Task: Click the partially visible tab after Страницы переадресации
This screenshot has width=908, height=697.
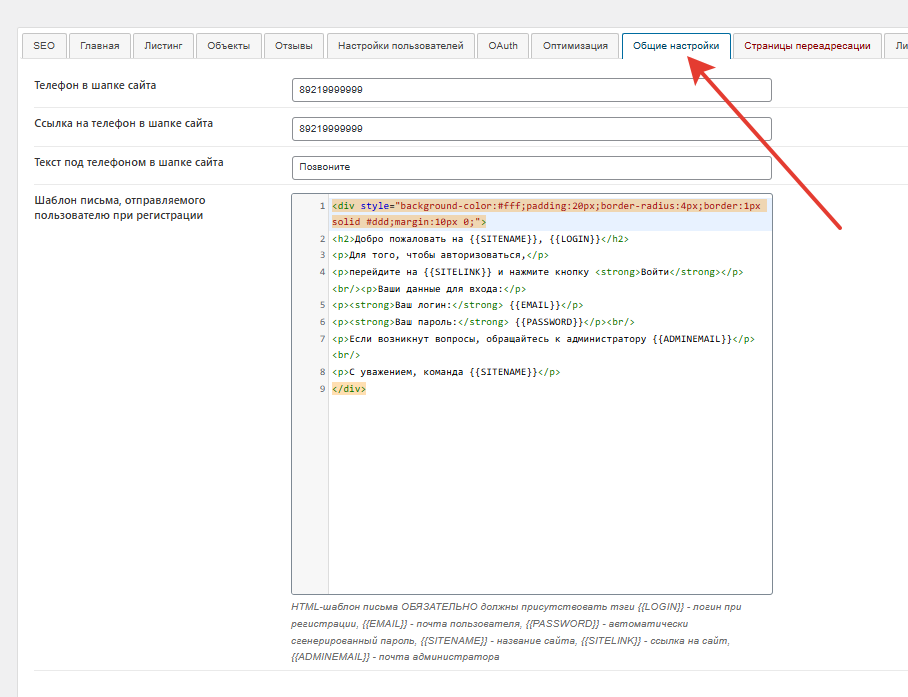Action: point(896,46)
